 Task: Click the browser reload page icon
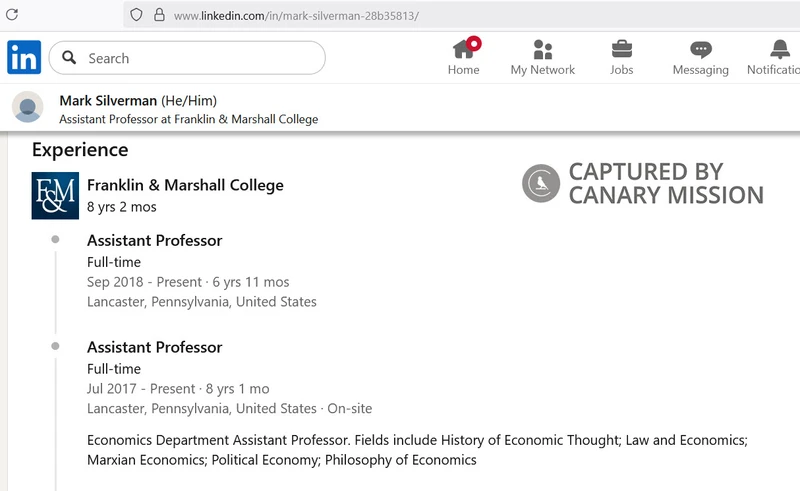(12, 15)
